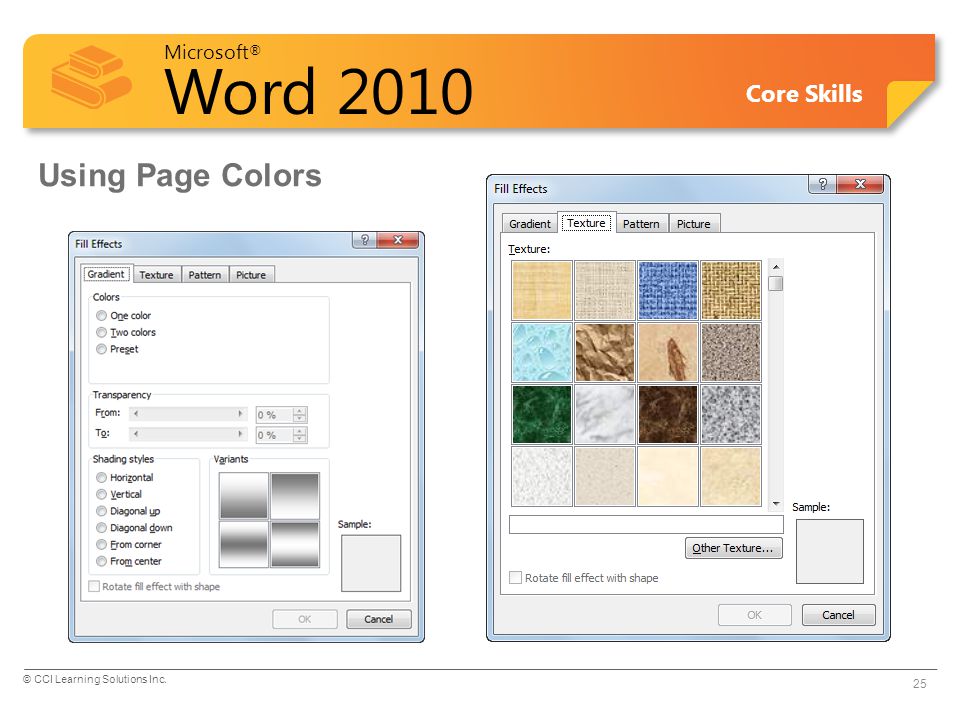
Task: Click the texture name text field
Action: pos(646,525)
